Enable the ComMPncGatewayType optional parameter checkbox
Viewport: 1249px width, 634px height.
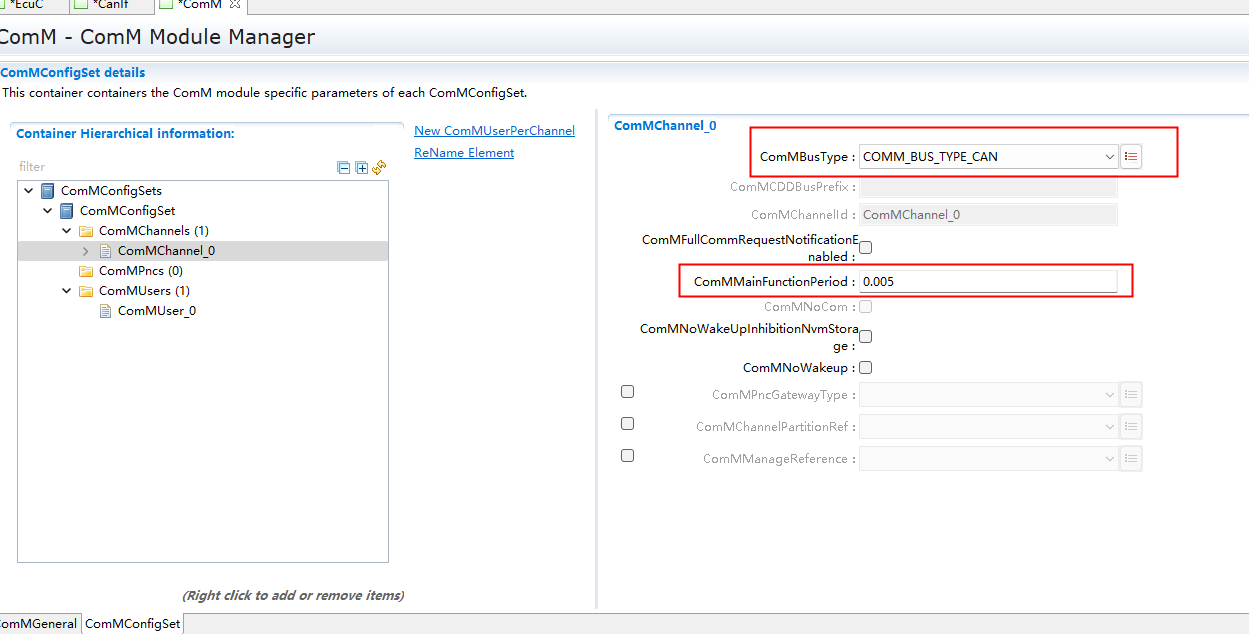(627, 392)
